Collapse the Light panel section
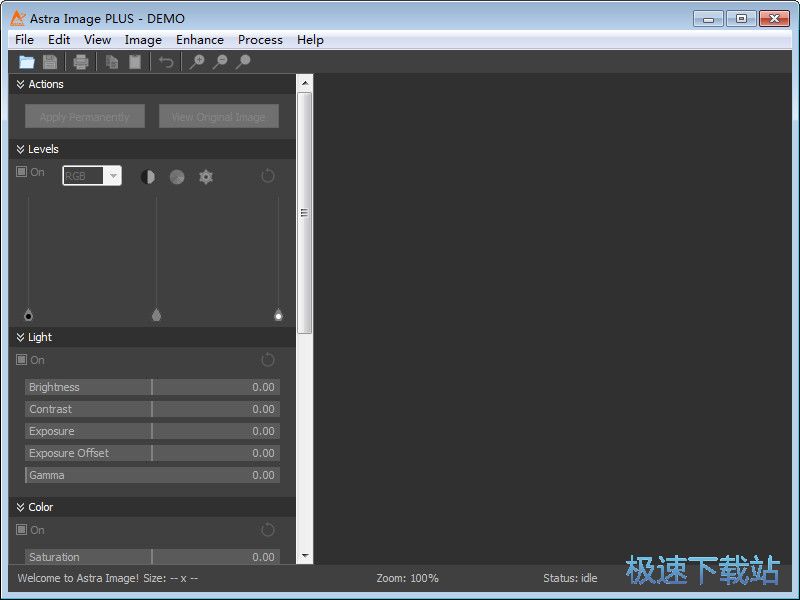800x600 pixels. [20, 338]
